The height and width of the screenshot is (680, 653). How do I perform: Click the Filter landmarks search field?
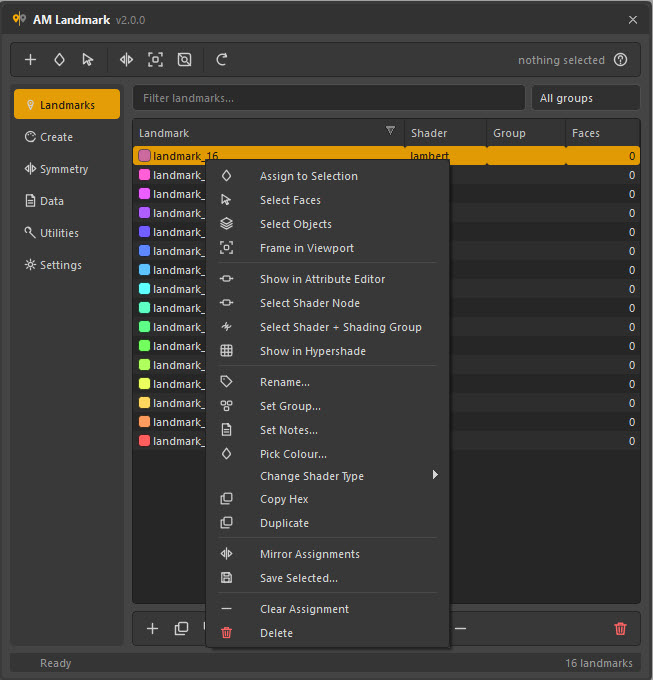[x=329, y=98]
